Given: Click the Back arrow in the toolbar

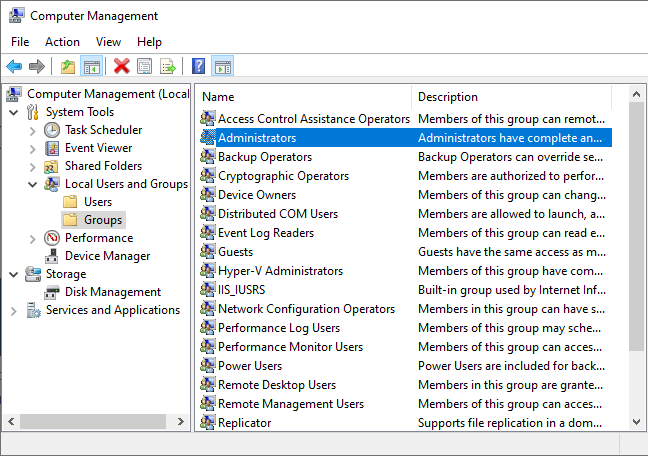Looking at the screenshot, I should pos(14,67).
